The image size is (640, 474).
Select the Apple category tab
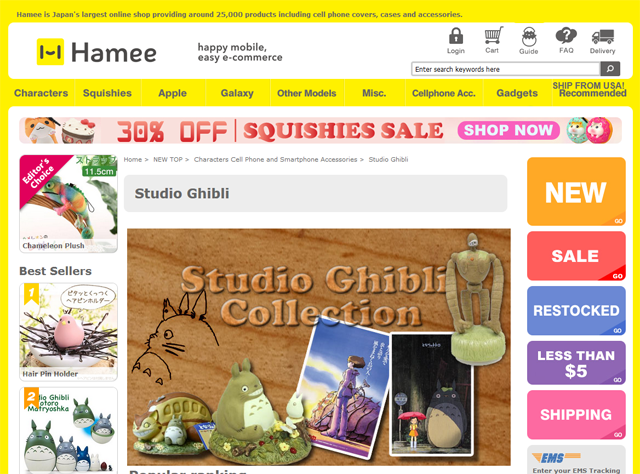pyautogui.click(x=173, y=93)
